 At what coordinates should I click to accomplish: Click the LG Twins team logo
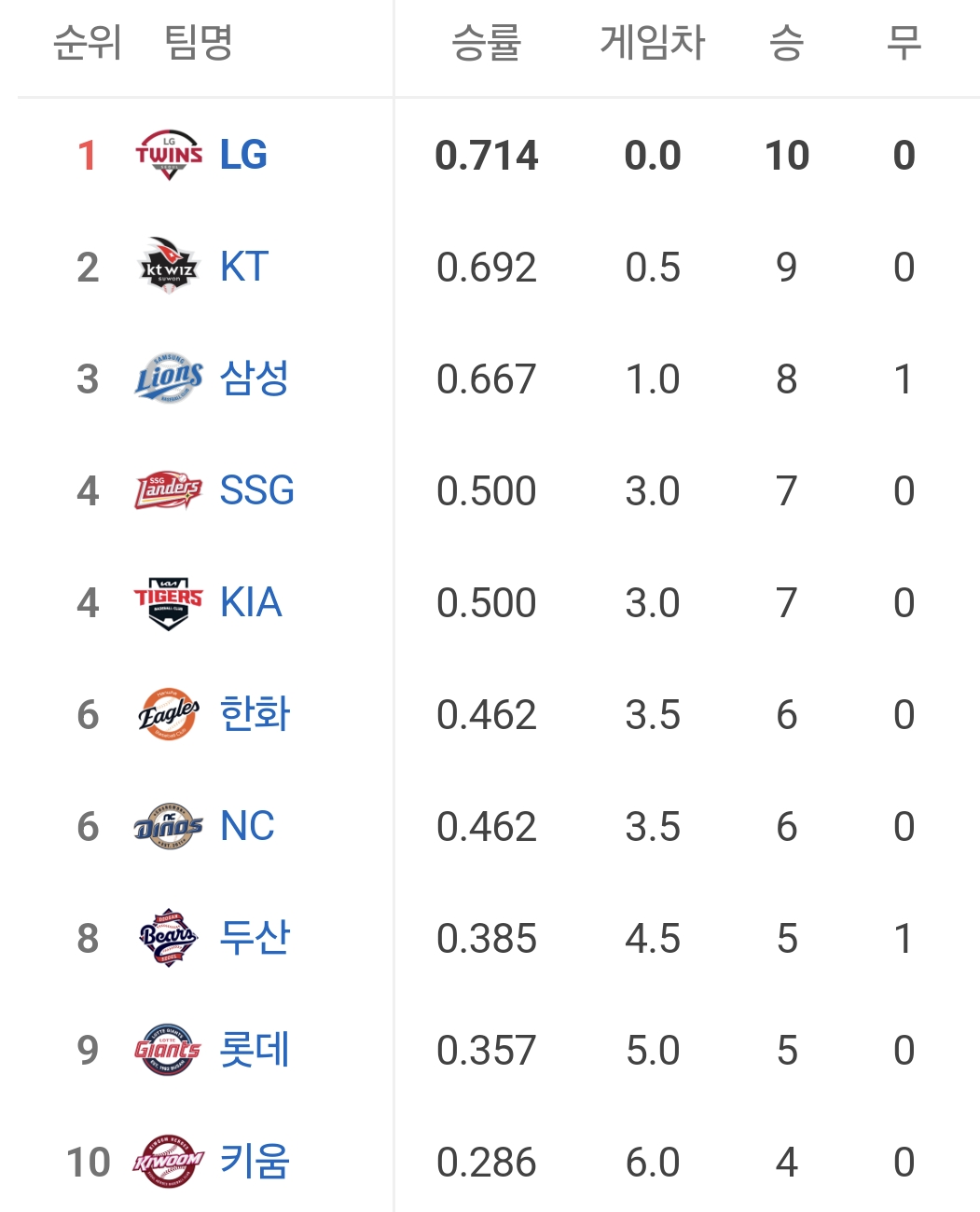point(169,155)
